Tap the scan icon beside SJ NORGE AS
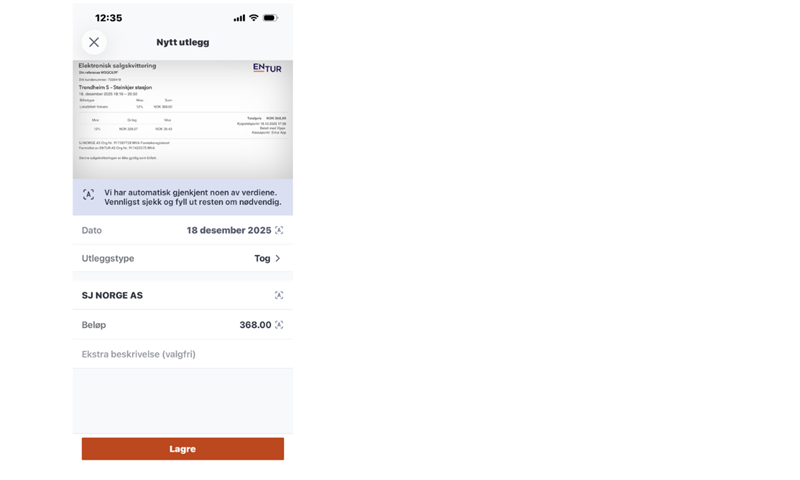Screen dimensions: 800x480 (x=279, y=295)
